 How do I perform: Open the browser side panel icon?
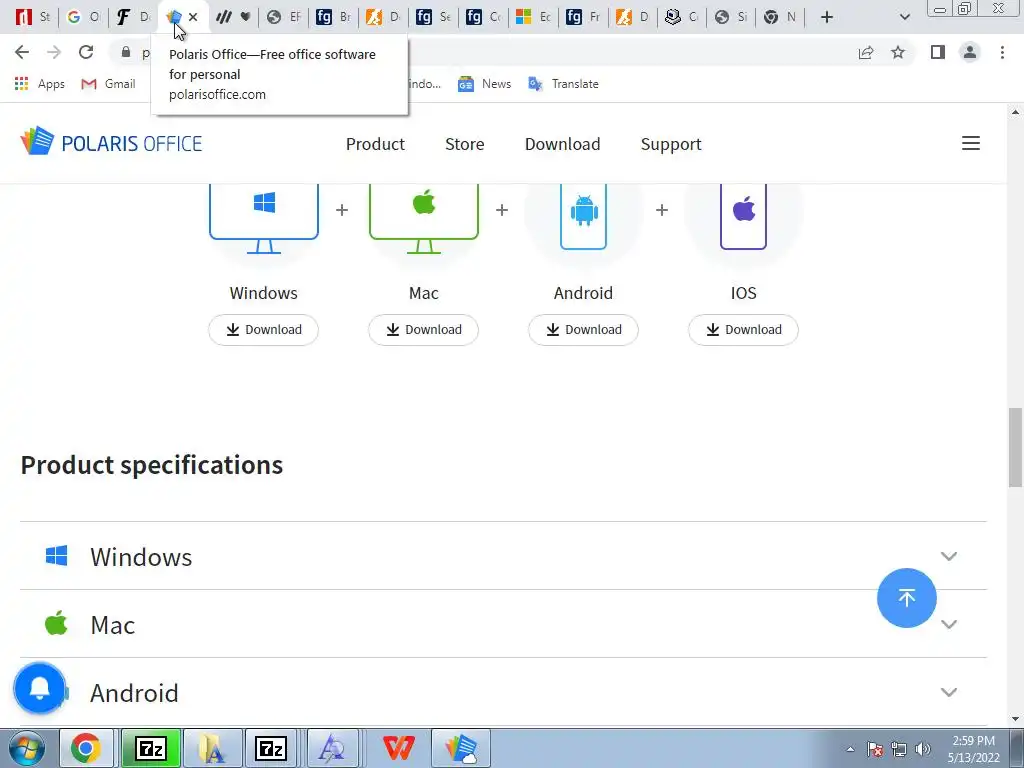point(938,52)
